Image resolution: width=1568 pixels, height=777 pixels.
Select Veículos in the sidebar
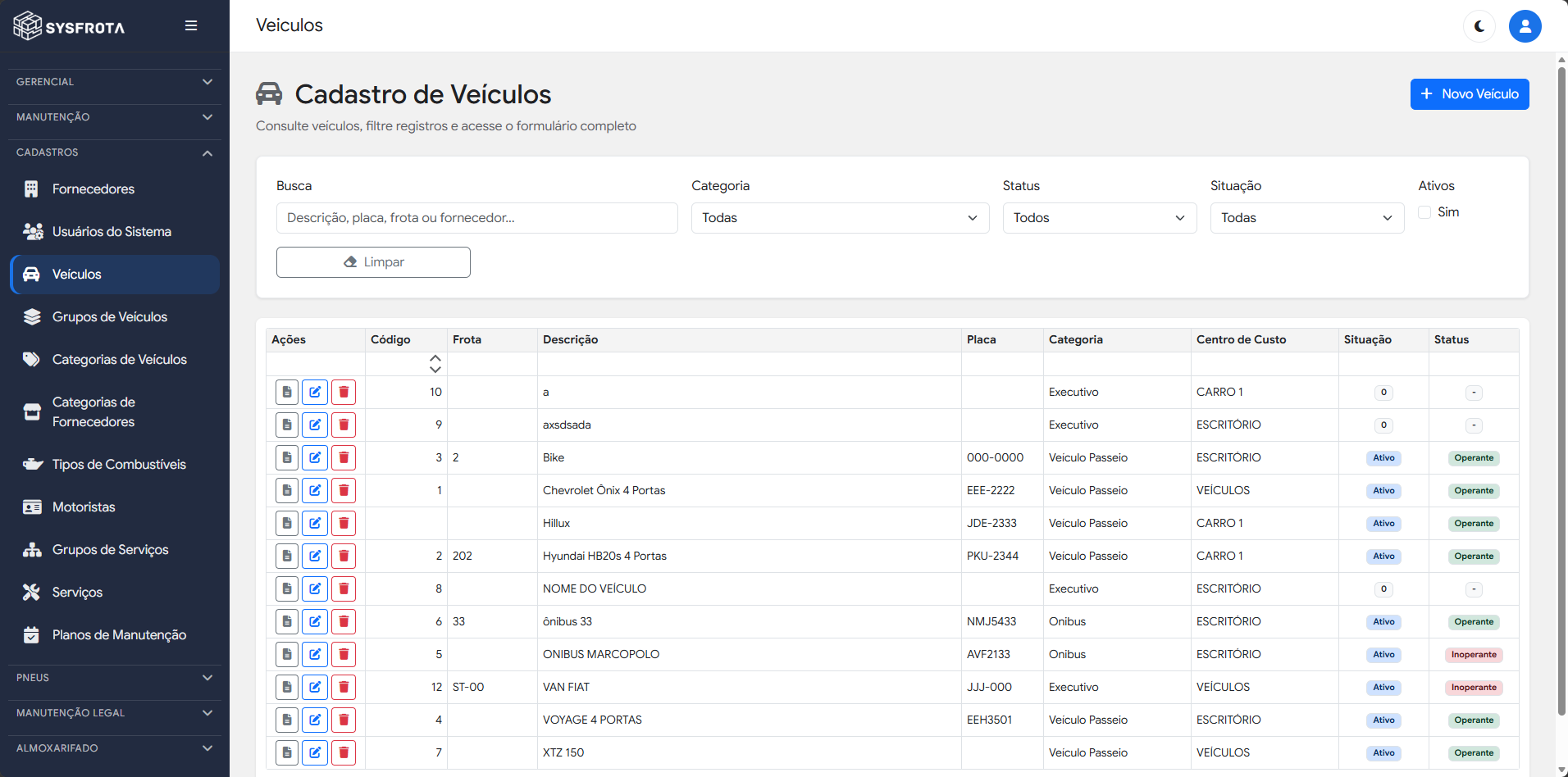tap(115, 275)
